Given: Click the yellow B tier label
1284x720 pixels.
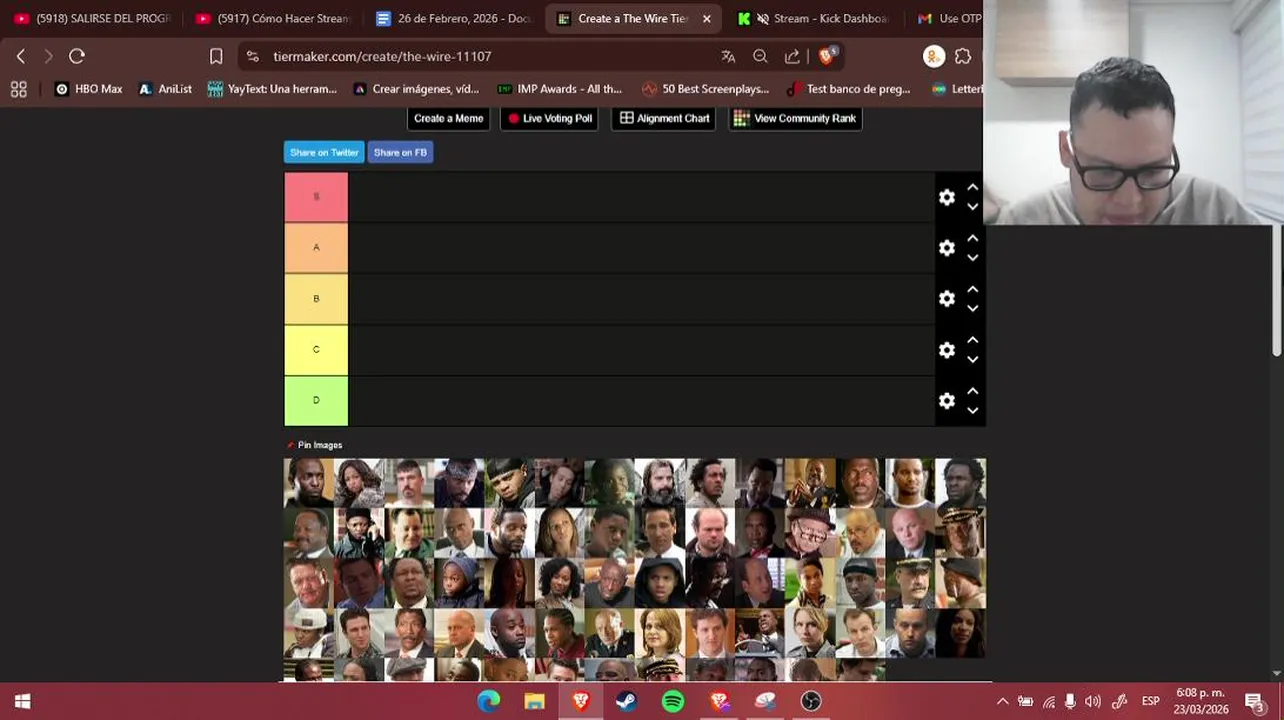Looking at the screenshot, I should (x=316, y=299).
